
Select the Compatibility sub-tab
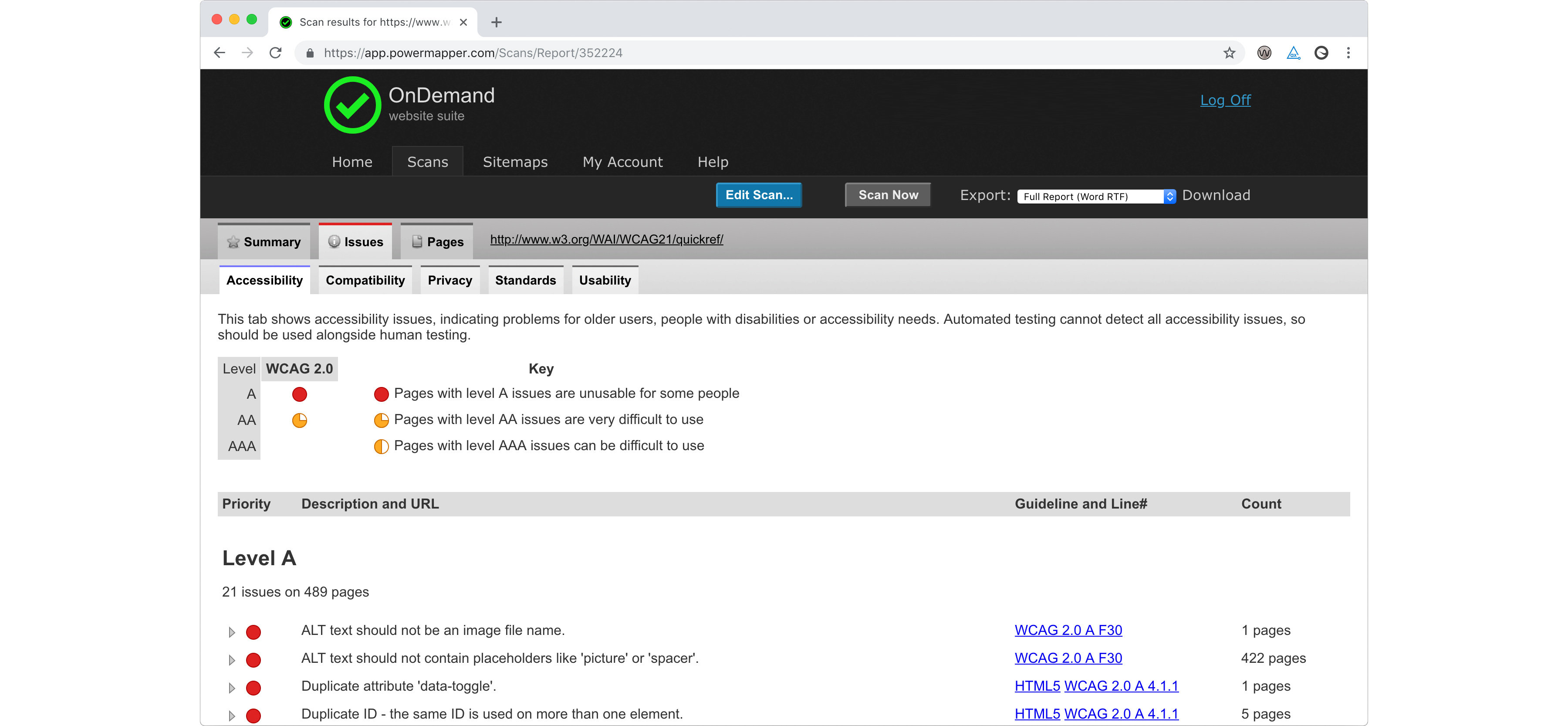tap(365, 280)
